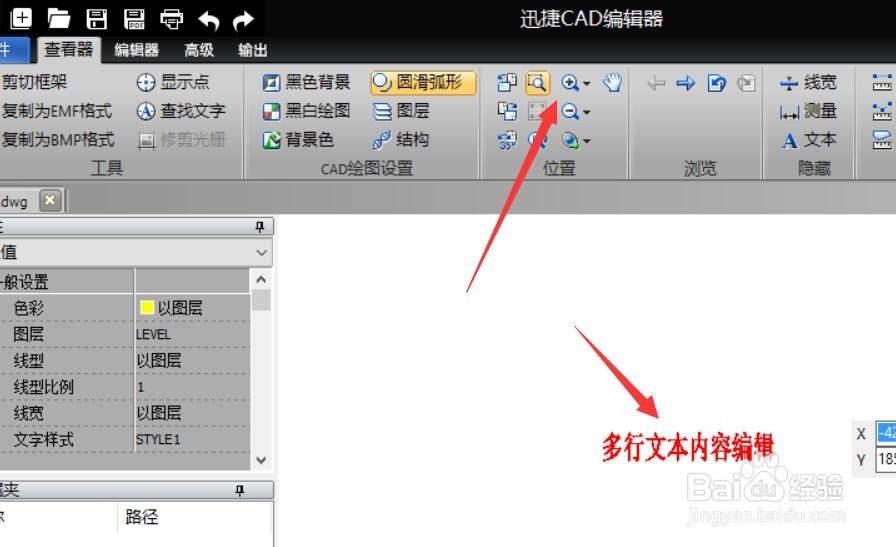896x547 pixels.
Task: Undo the last action
Action: coord(208,21)
